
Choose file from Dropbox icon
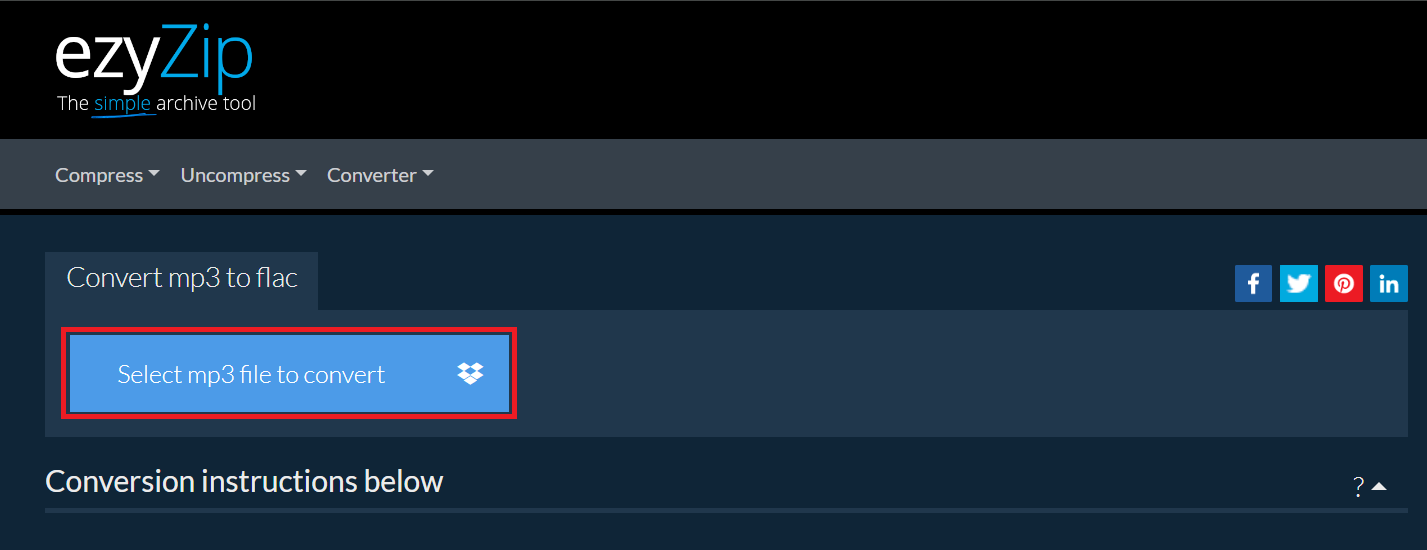tap(470, 374)
